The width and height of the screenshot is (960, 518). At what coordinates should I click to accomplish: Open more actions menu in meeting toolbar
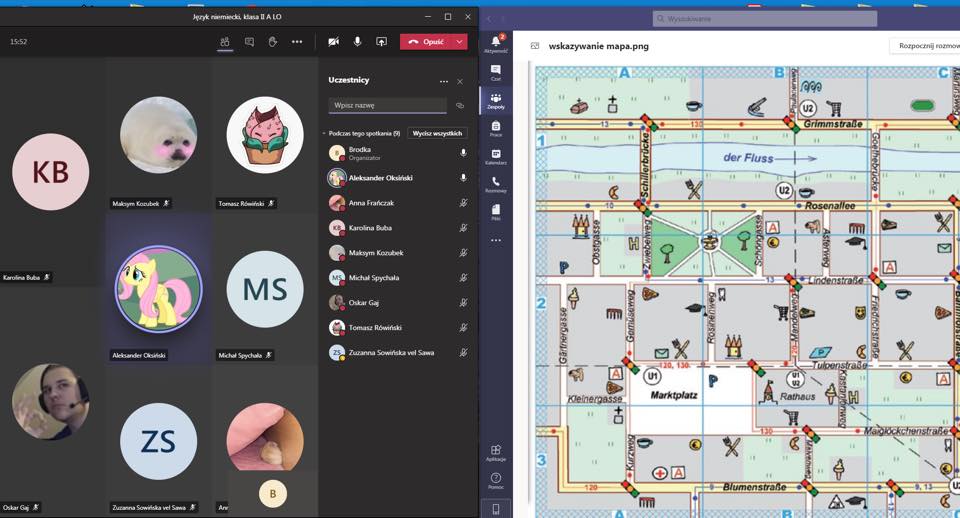pyautogui.click(x=297, y=42)
